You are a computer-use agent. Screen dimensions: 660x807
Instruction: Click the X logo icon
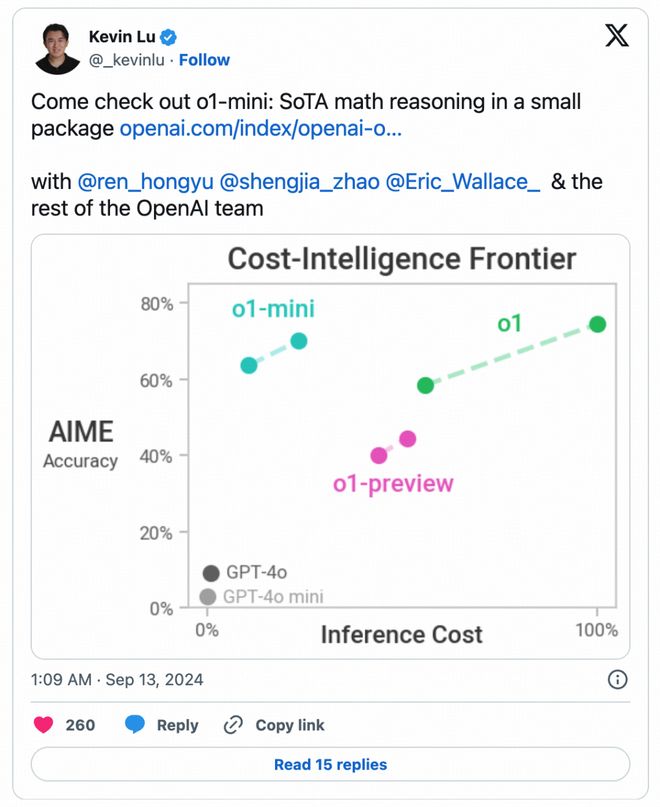pyautogui.click(x=617, y=37)
